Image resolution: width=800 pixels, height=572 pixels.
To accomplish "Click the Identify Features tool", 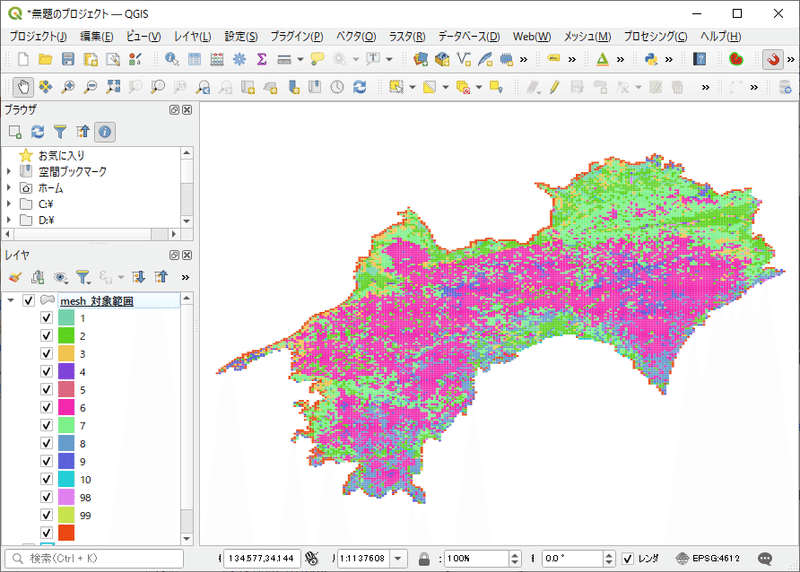I will point(172,60).
